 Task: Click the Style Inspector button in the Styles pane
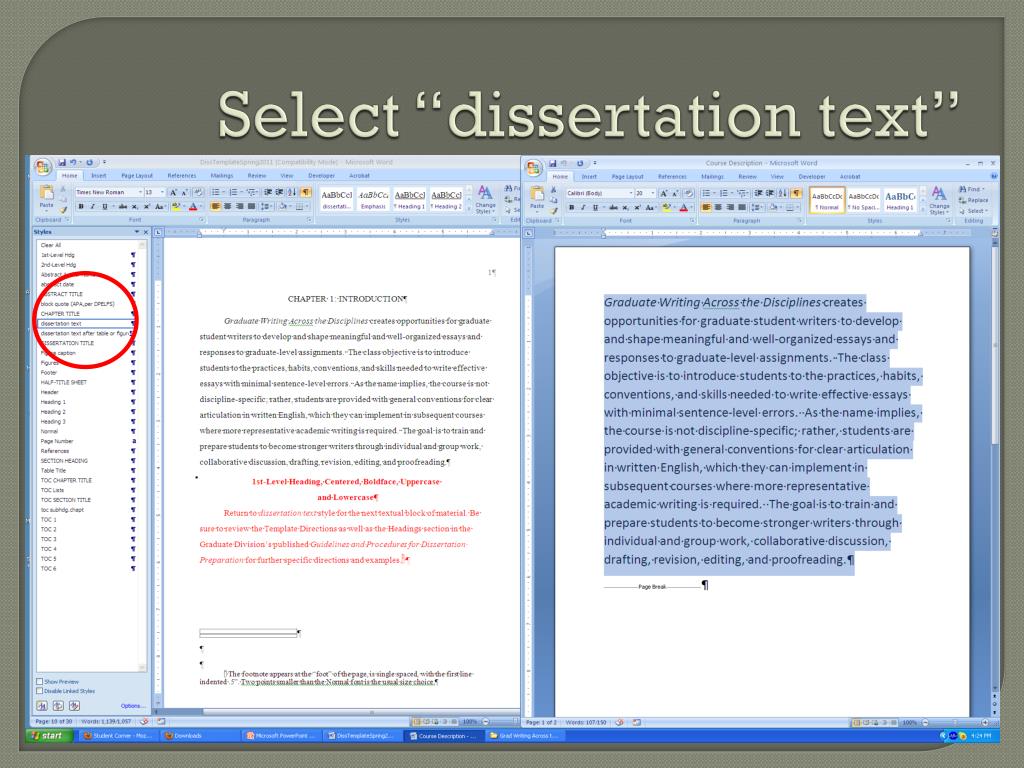click(58, 705)
